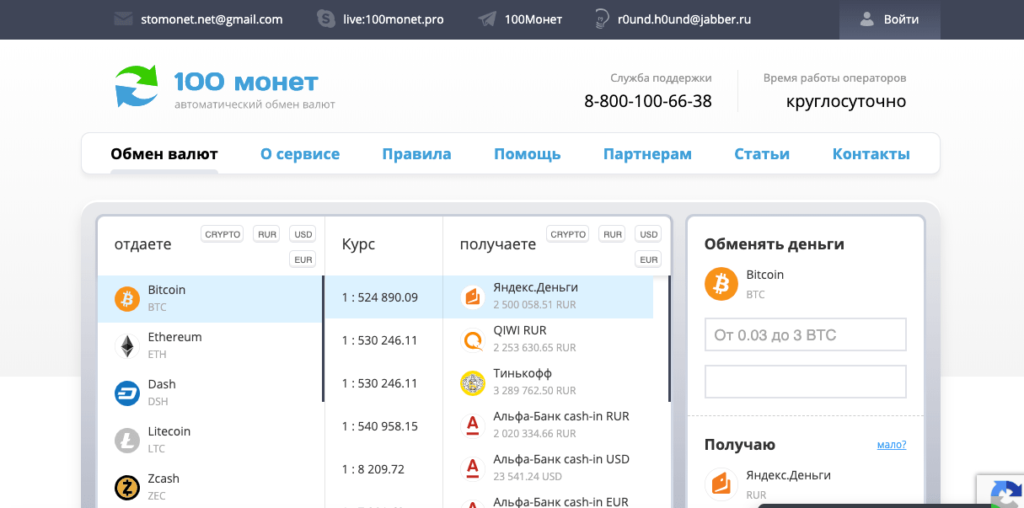The image size is (1024, 508).
Task: Go to the Правила tab
Action: [416, 154]
